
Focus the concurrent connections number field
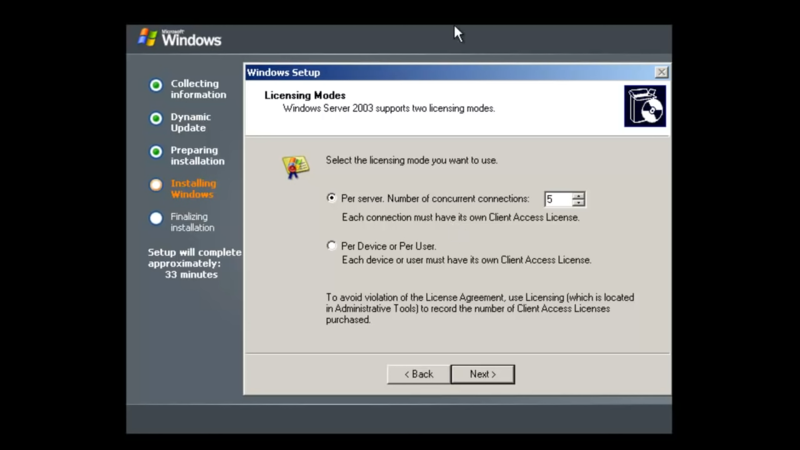click(x=558, y=199)
